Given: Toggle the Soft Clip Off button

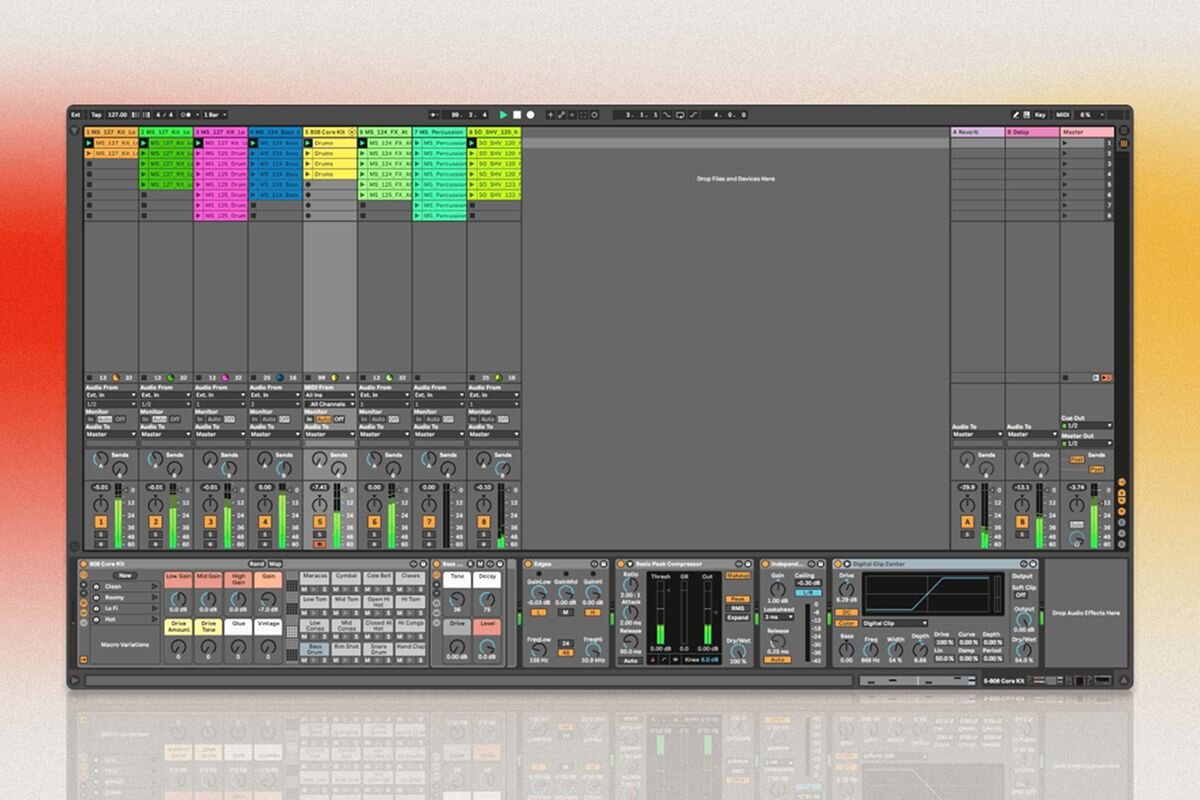Looking at the screenshot, I should (1020, 594).
